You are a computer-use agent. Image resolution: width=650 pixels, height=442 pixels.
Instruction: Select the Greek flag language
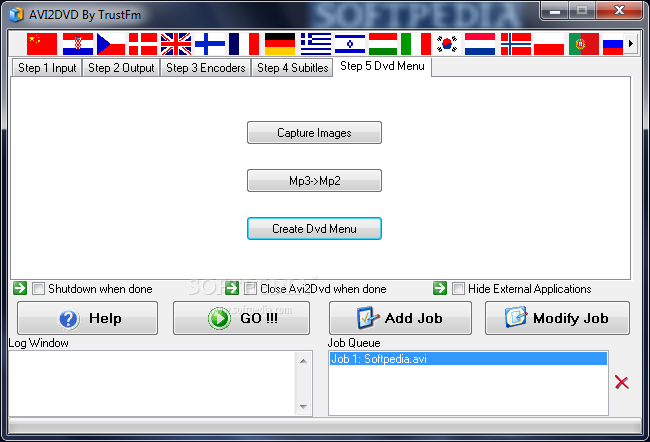316,44
